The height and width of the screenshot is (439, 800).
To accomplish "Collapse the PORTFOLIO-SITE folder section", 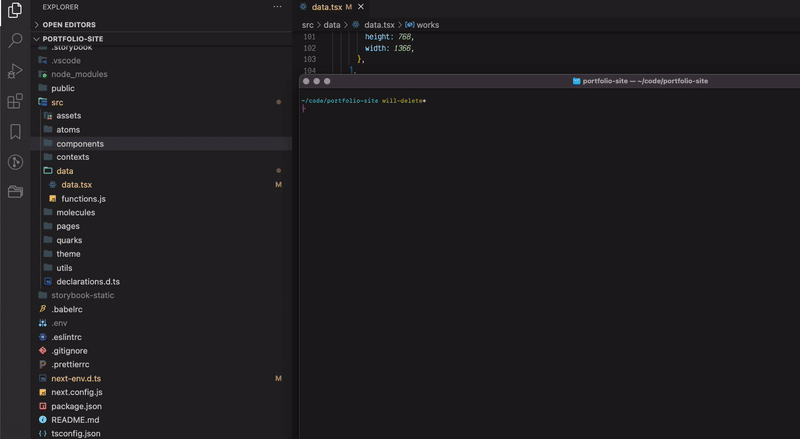I will click(x=72, y=39).
